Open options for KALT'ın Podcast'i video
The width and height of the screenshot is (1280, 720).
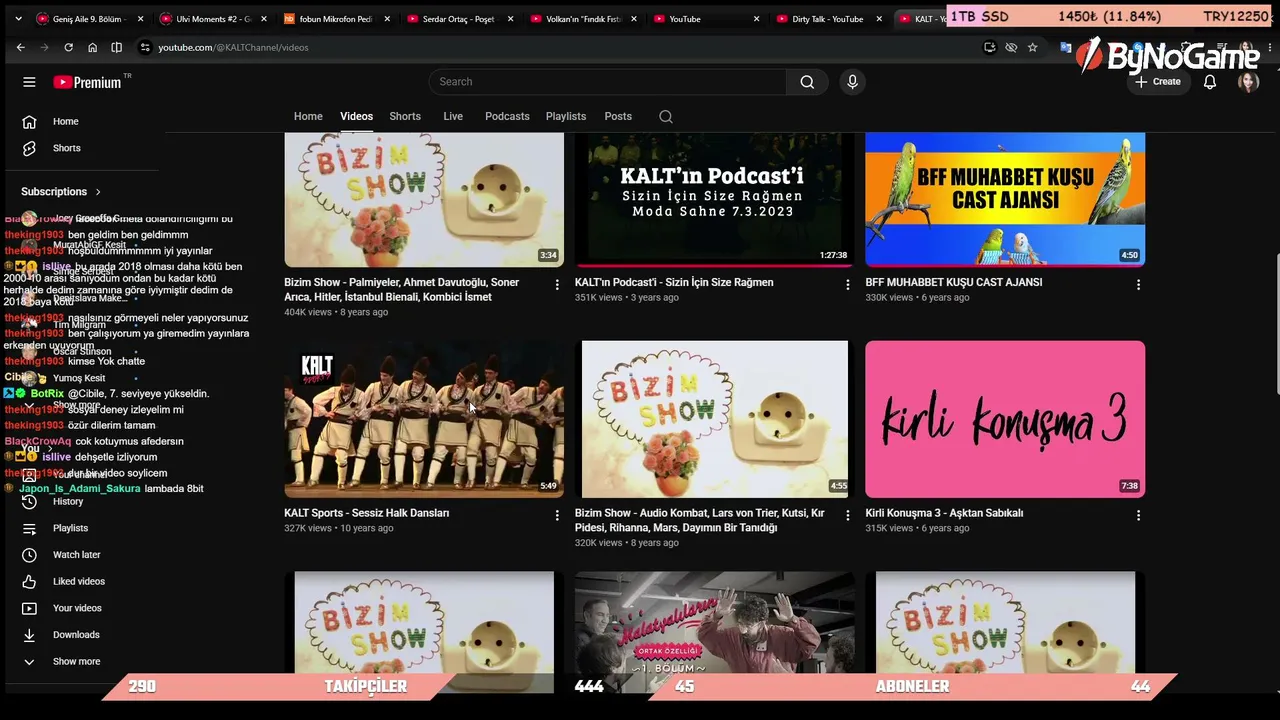847,285
